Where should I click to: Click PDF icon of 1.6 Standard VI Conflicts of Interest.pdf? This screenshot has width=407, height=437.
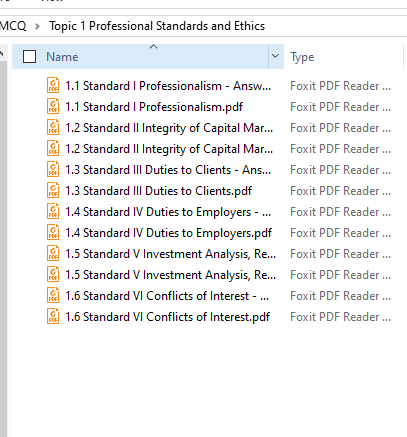click(x=53, y=317)
